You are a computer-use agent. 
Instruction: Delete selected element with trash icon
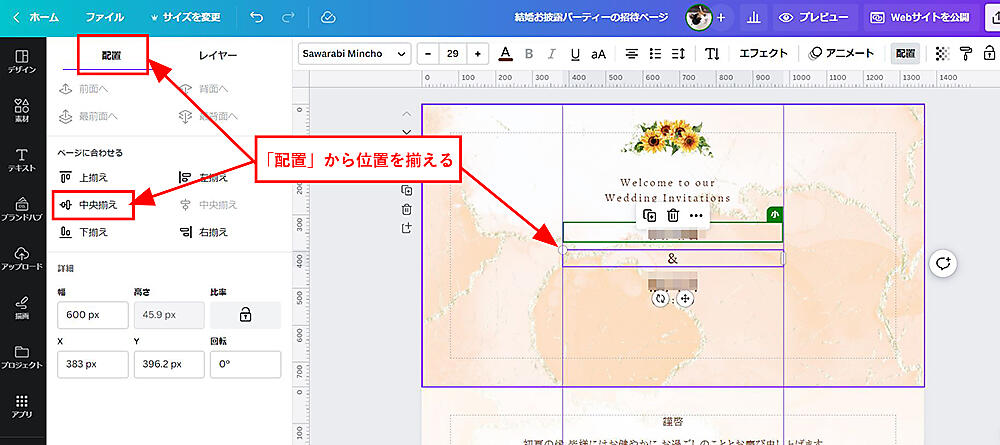coord(673,215)
